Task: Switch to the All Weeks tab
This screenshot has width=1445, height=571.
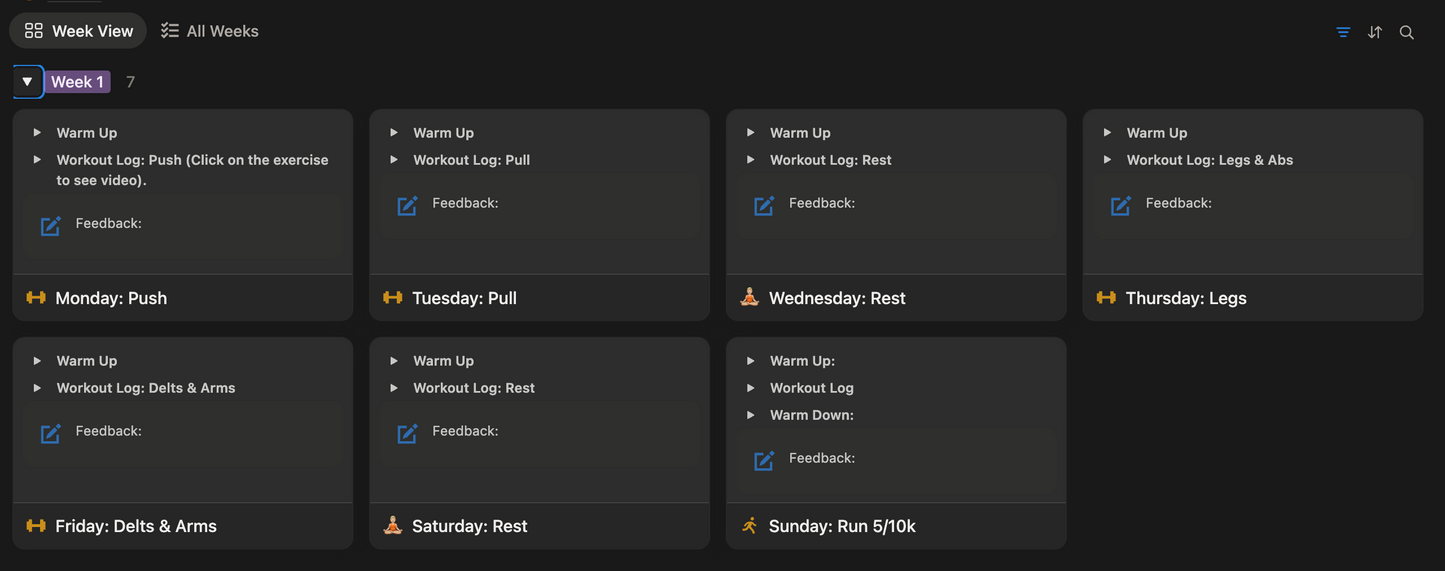Action: tap(210, 31)
